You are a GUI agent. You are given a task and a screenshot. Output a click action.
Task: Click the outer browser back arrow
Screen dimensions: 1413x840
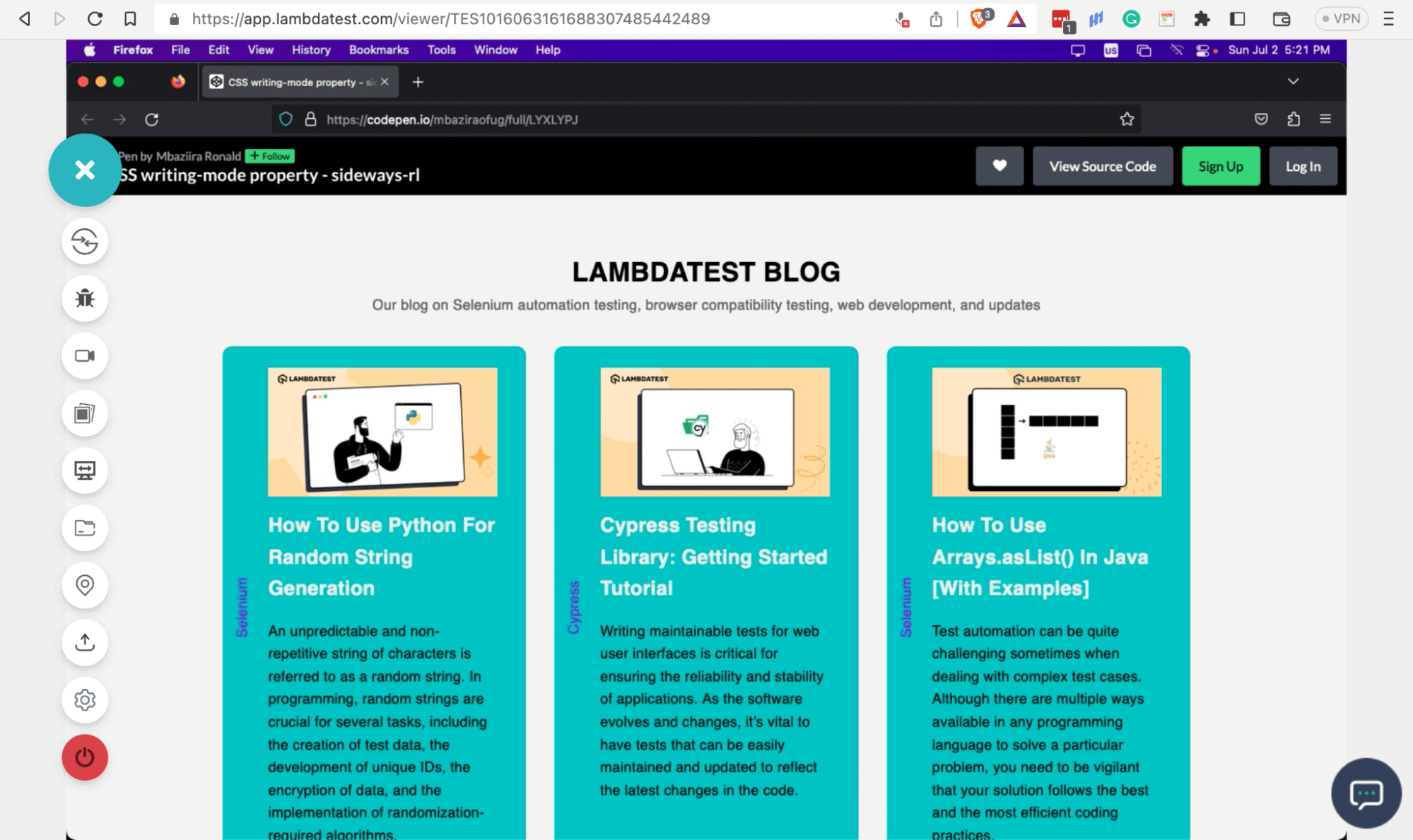click(x=25, y=19)
